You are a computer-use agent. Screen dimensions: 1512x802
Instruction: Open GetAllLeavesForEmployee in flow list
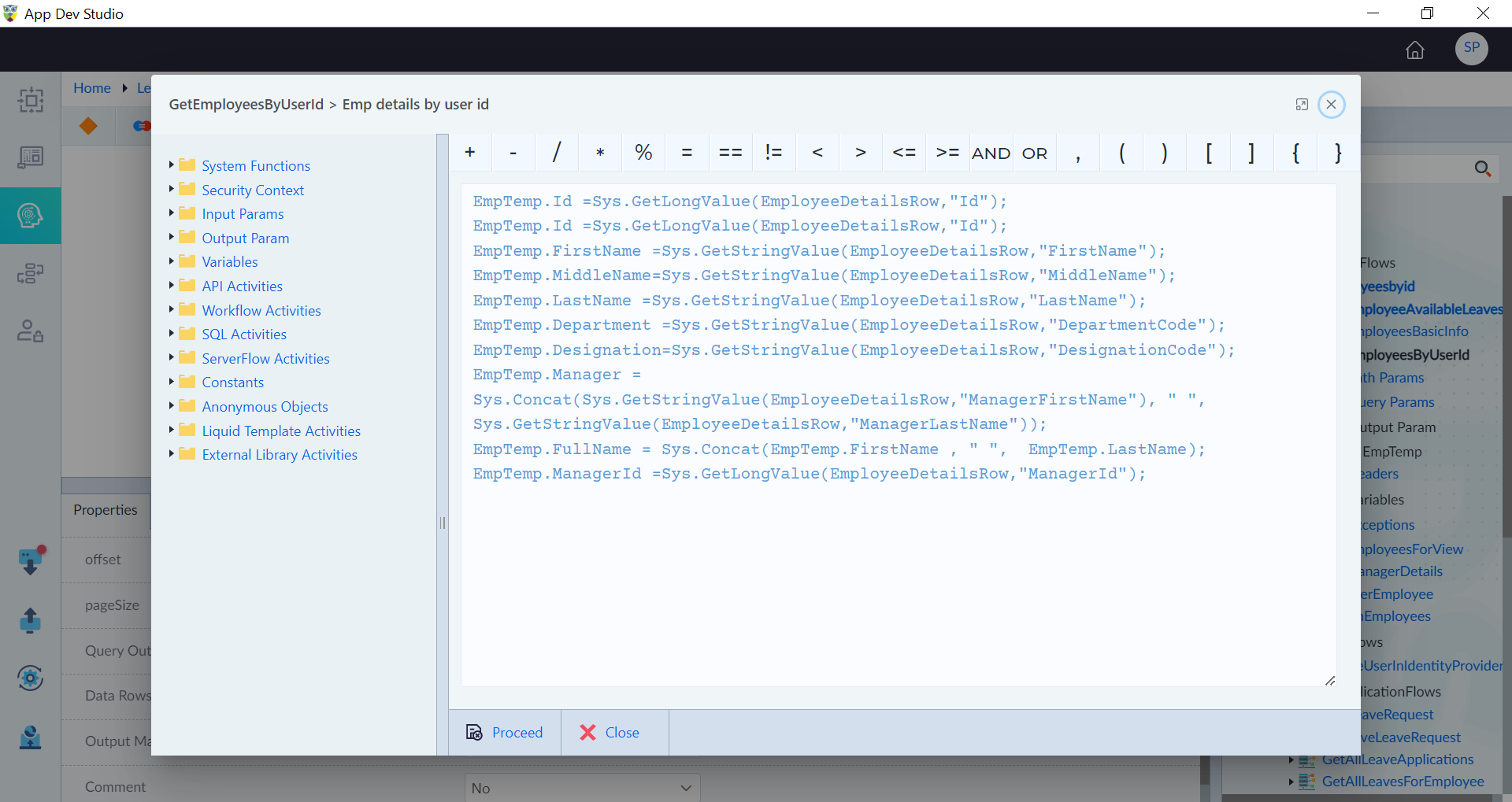coord(1403,782)
